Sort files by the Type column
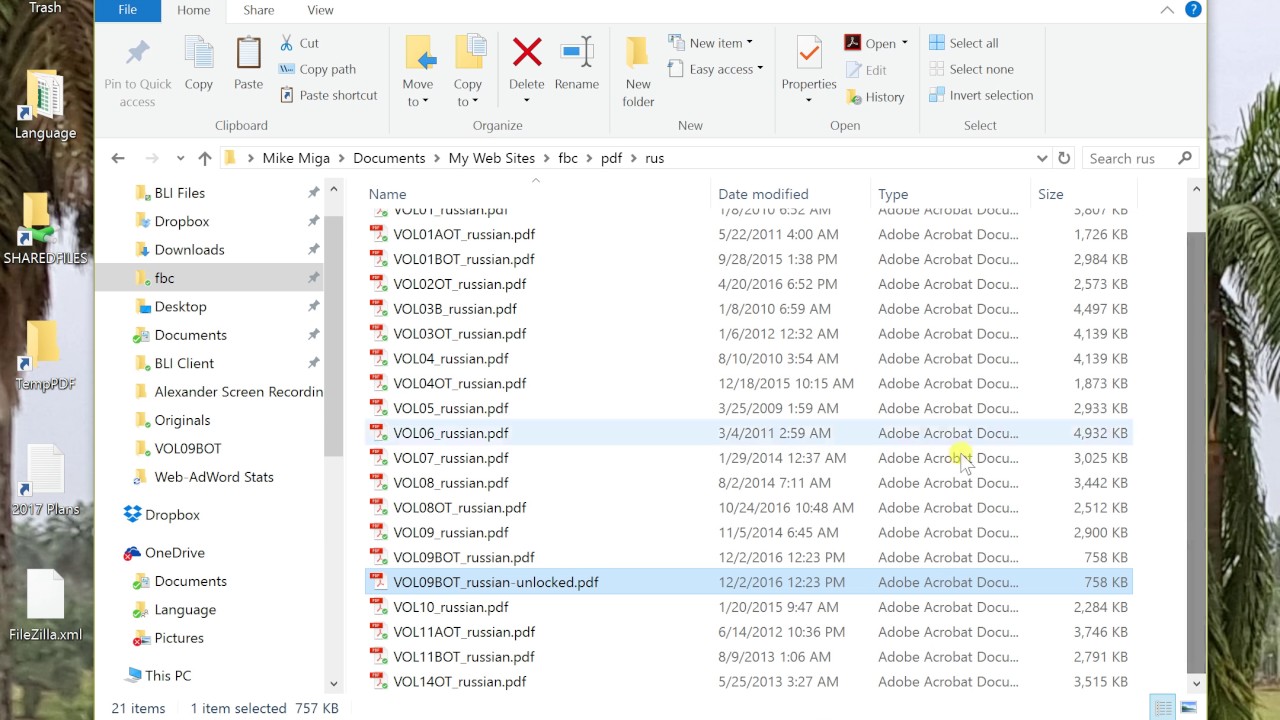Image resolution: width=1280 pixels, height=720 pixels. click(893, 194)
